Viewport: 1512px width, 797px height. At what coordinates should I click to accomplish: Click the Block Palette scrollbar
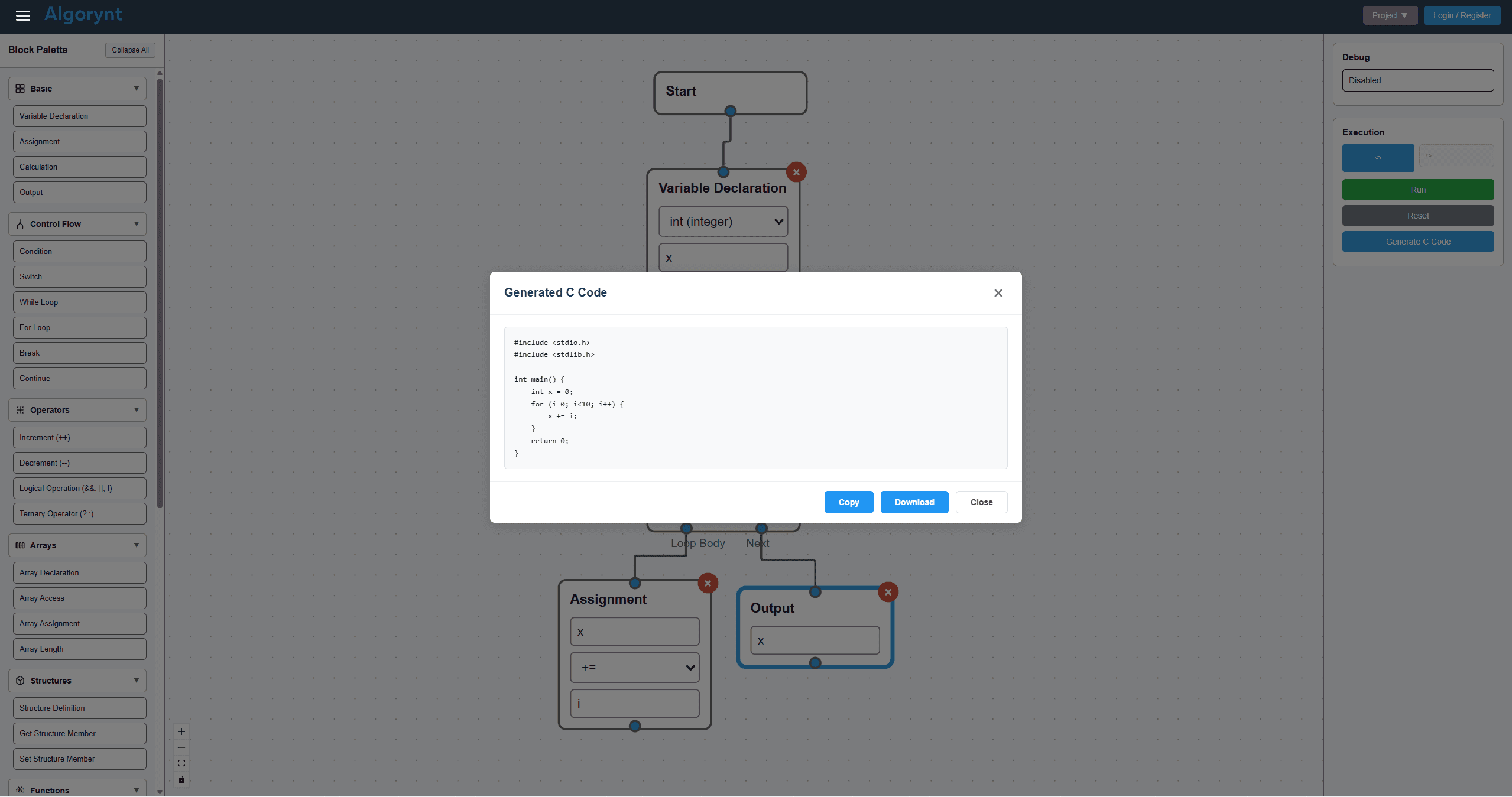pos(160,292)
